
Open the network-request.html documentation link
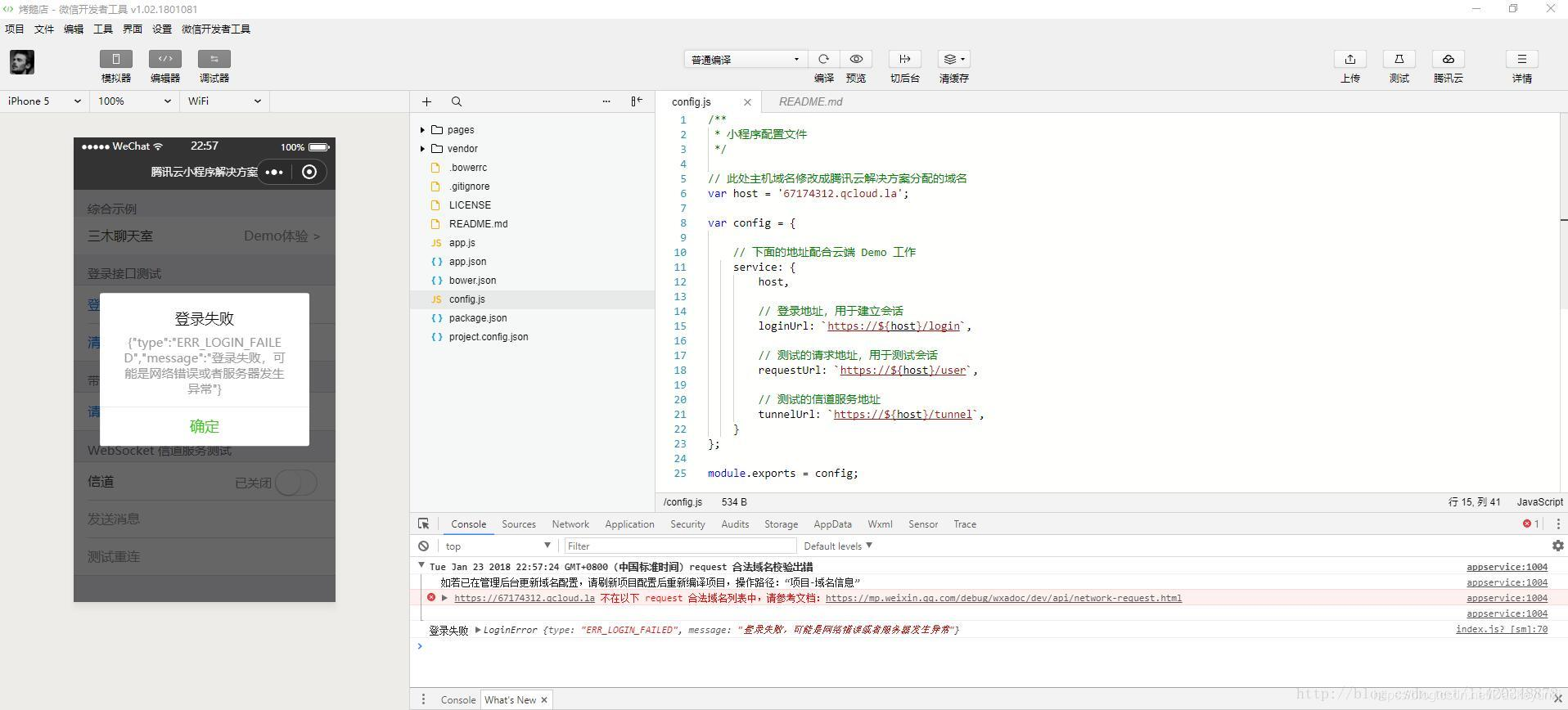[x=1003, y=598]
